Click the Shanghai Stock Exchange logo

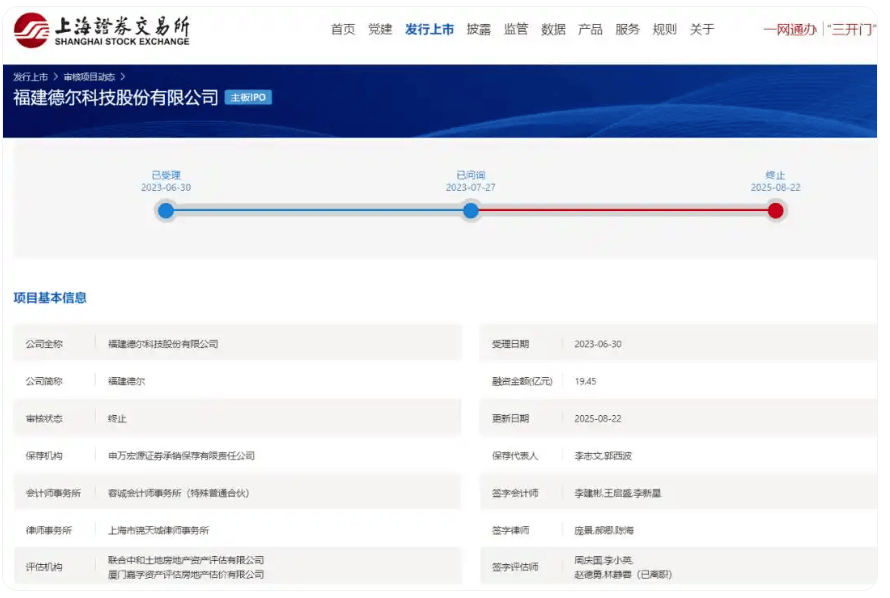101,30
